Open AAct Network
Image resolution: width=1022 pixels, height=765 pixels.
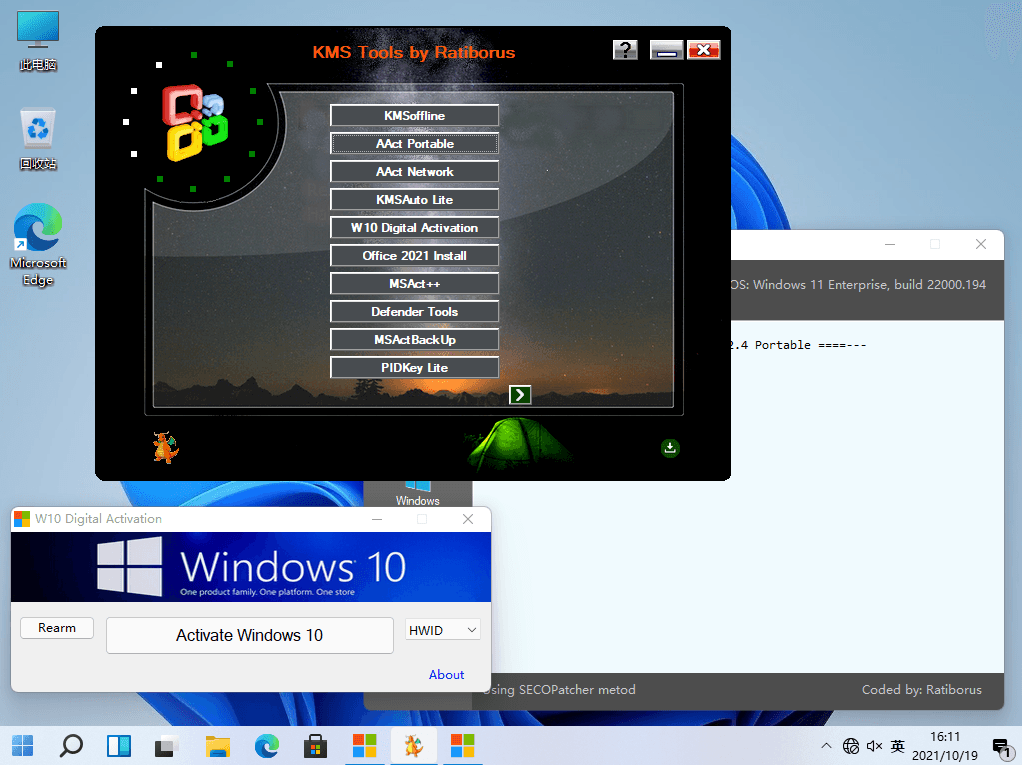click(x=415, y=171)
